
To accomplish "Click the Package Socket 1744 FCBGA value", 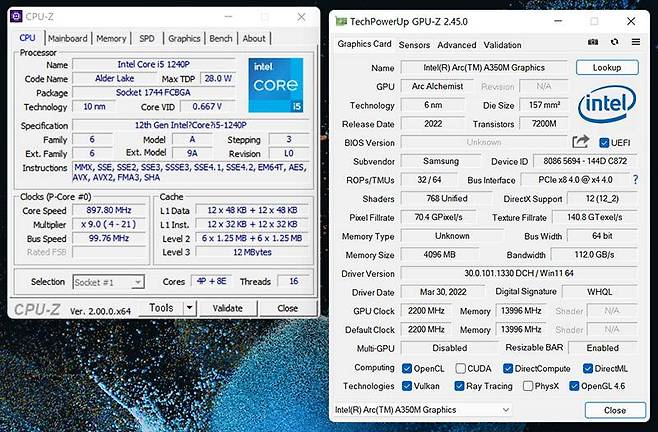I will click(154, 92).
